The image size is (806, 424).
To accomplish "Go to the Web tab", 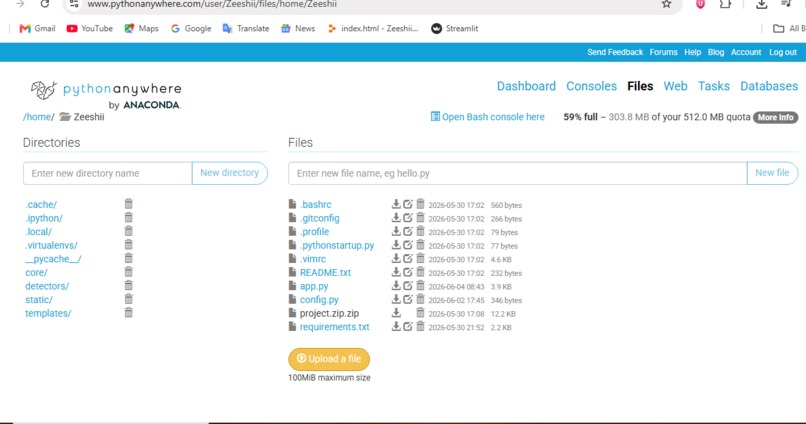I will pyautogui.click(x=675, y=86).
